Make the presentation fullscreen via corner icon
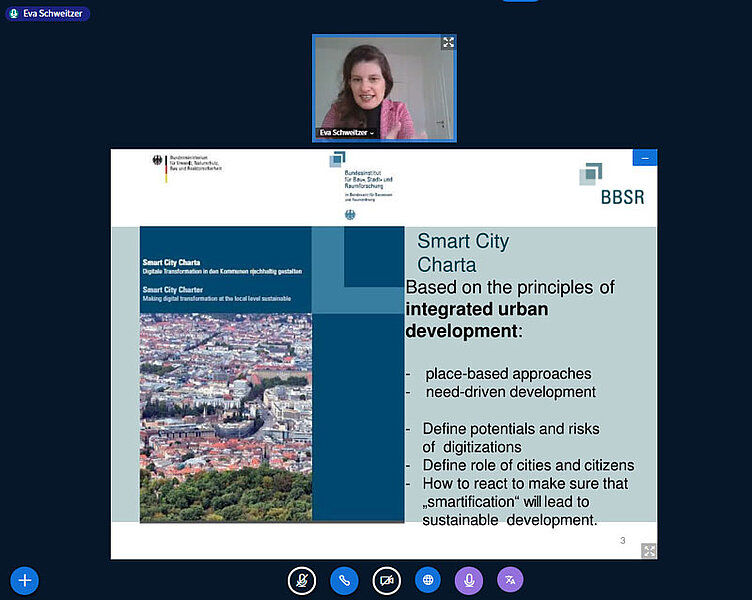 pyautogui.click(x=648, y=551)
